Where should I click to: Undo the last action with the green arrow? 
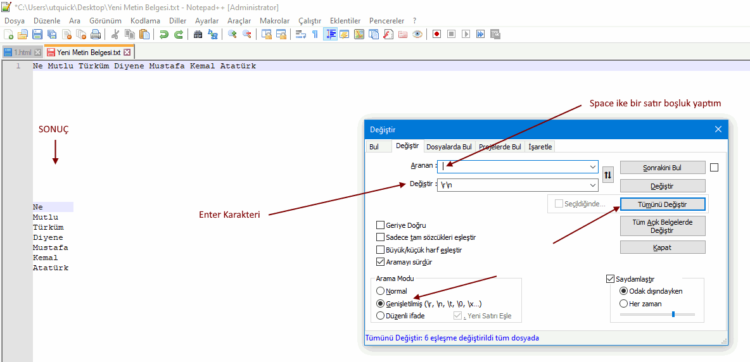point(164,34)
